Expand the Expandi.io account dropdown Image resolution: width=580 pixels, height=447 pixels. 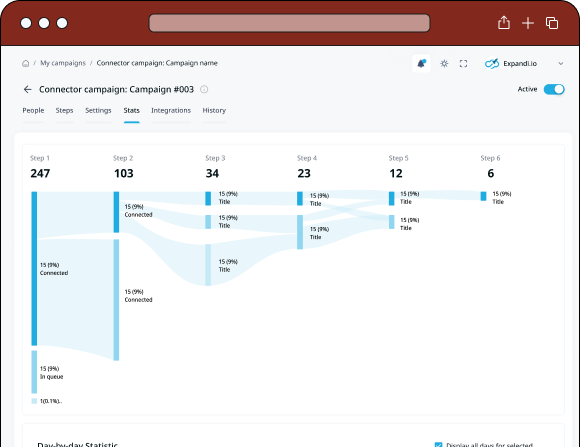pos(561,64)
